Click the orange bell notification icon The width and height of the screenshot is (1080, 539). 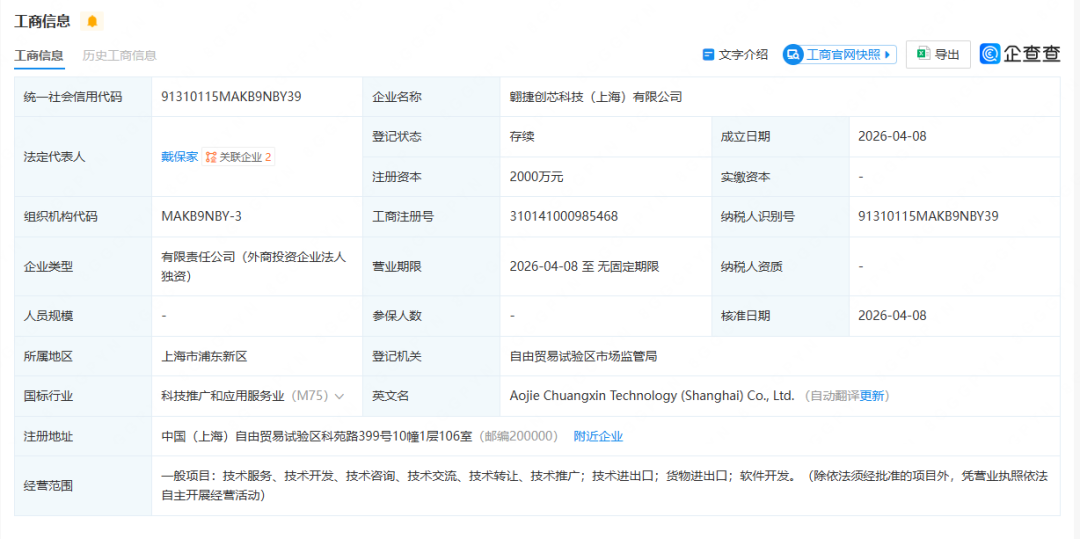92,22
